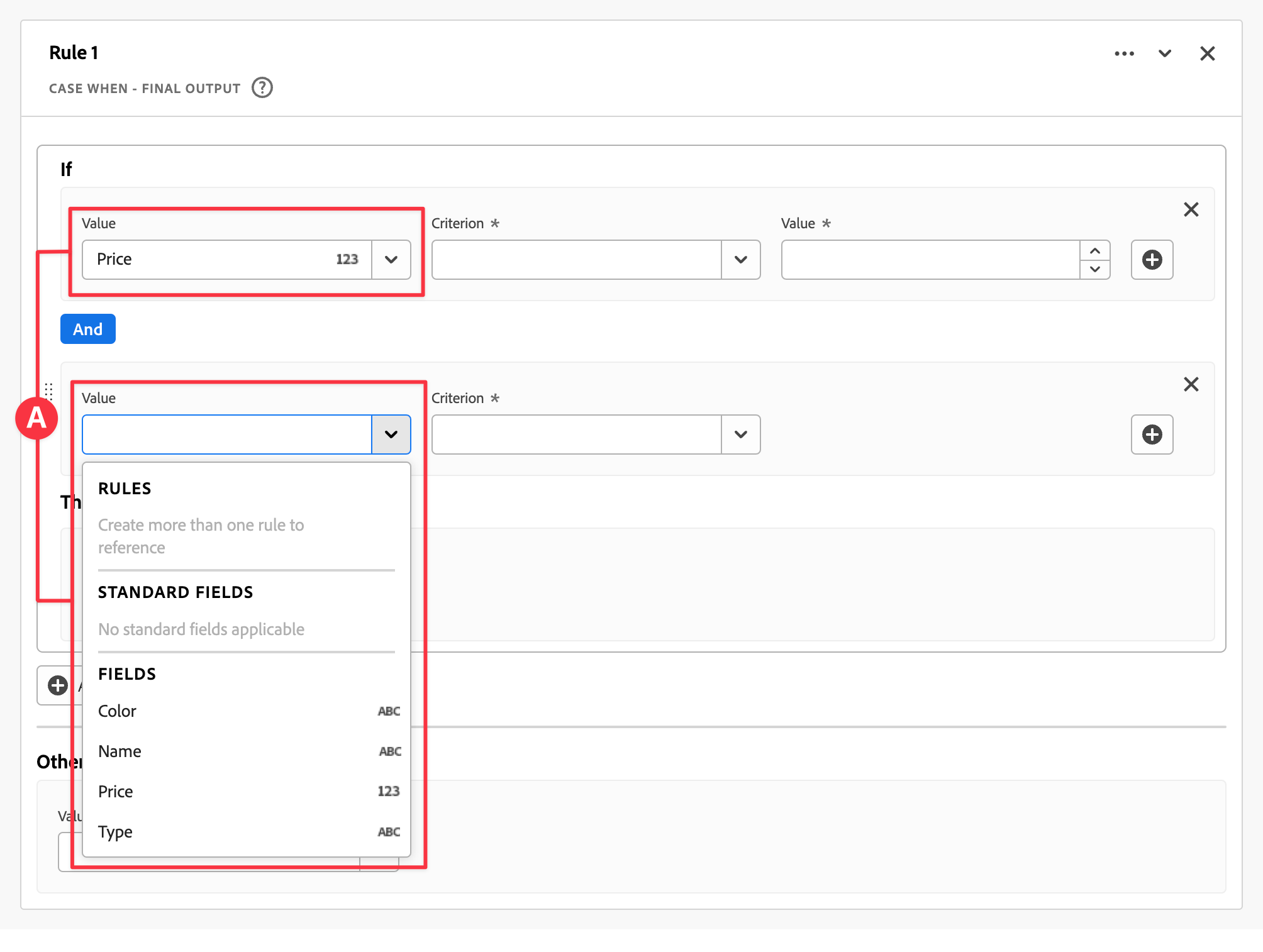This screenshot has height=952, width=1263.
Task: Increase numeric Value with up stepper arrow
Action: [x=1094, y=251]
